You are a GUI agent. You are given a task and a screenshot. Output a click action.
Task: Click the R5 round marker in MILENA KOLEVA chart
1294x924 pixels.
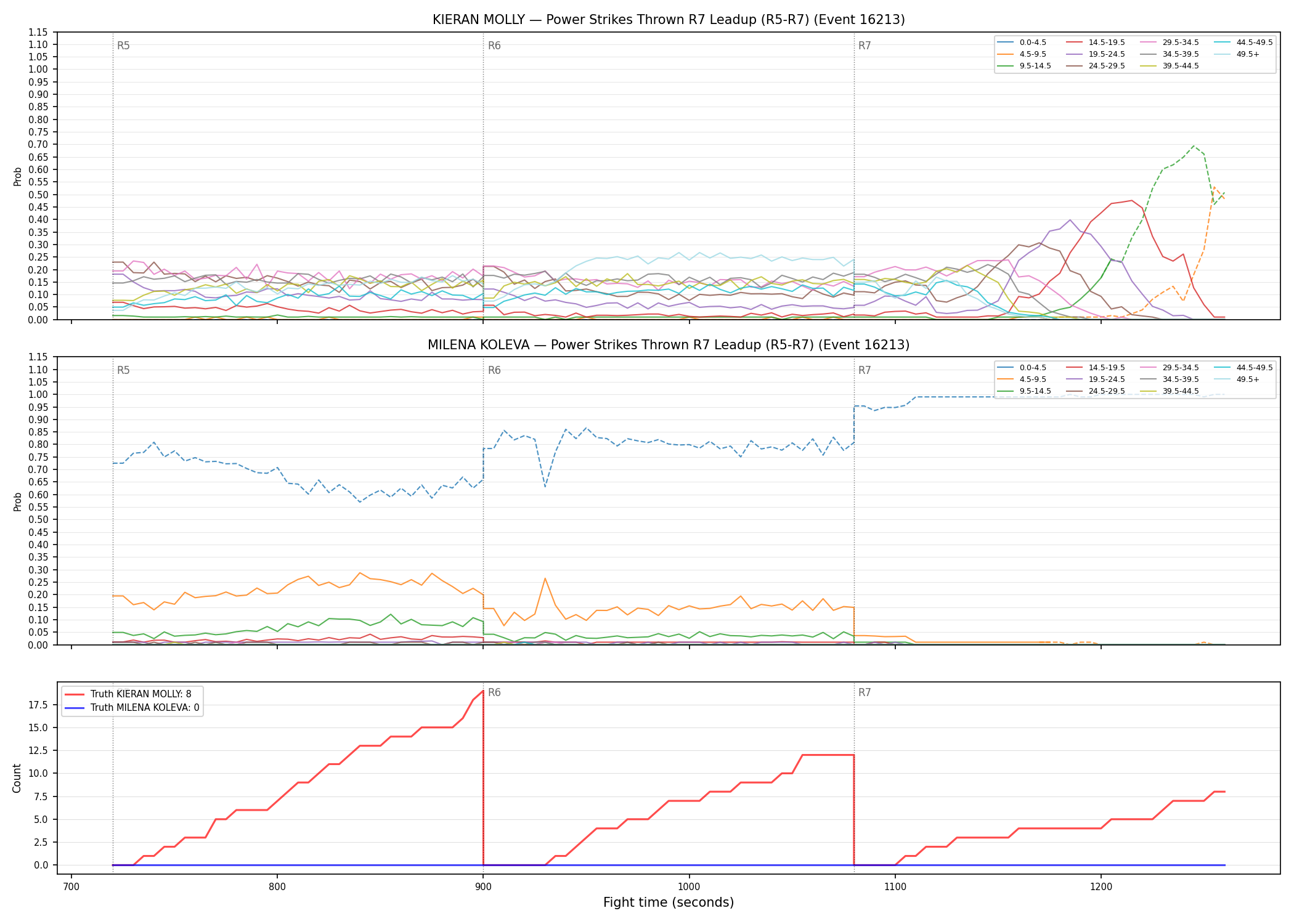pos(123,370)
